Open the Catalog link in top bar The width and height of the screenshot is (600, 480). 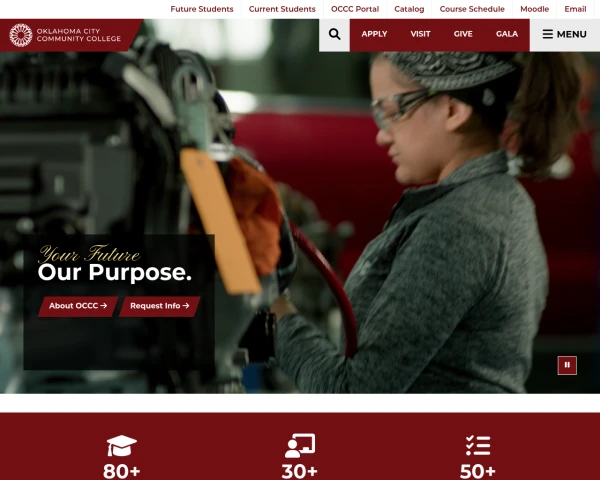(409, 9)
